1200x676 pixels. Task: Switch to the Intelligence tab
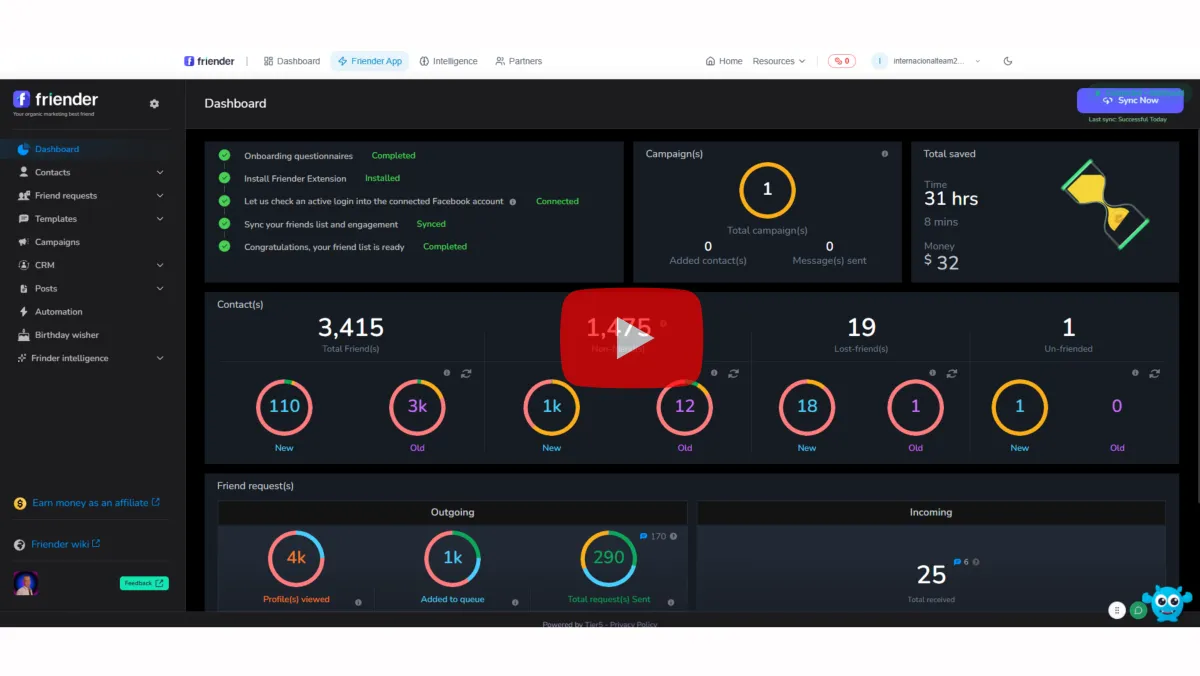click(x=448, y=61)
